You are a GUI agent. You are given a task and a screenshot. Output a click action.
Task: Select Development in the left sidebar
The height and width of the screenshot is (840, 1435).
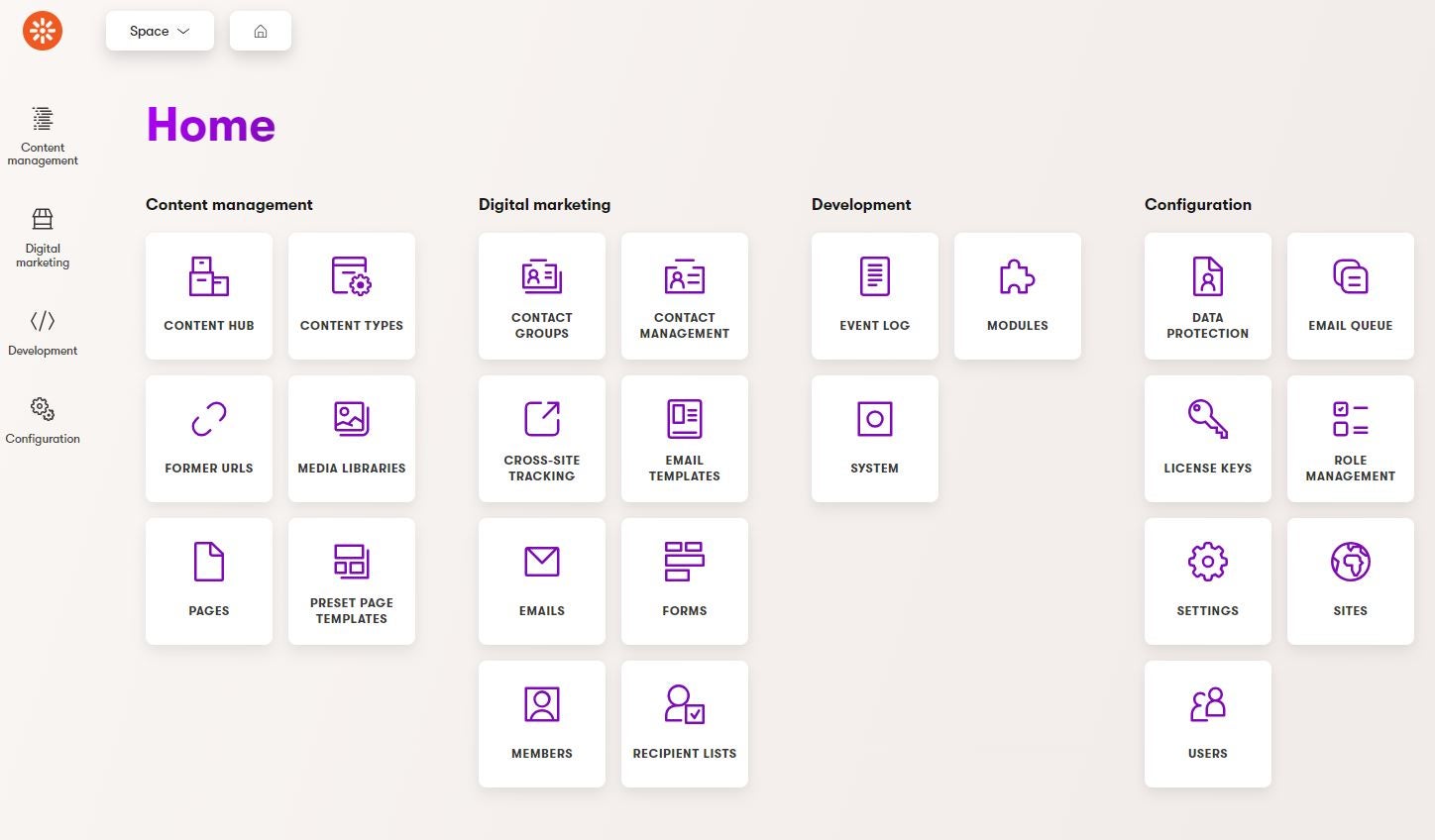[x=42, y=332]
